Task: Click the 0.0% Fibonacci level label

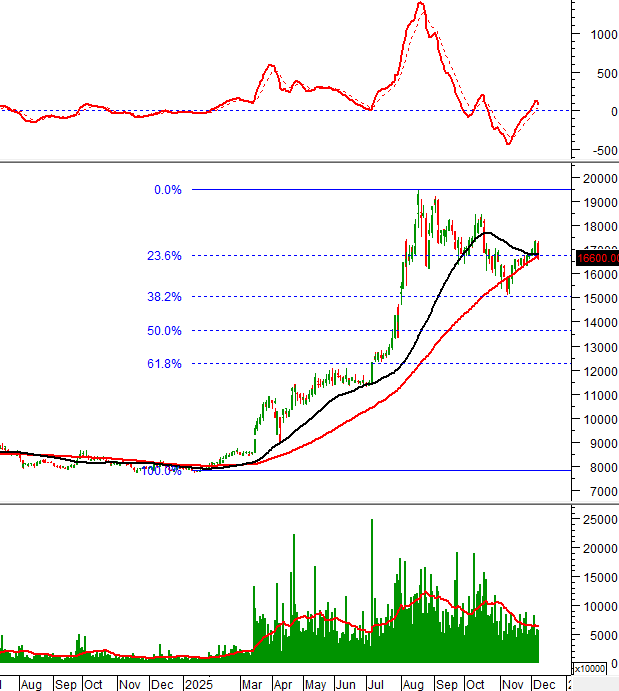Action: pyautogui.click(x=167, y=190)
